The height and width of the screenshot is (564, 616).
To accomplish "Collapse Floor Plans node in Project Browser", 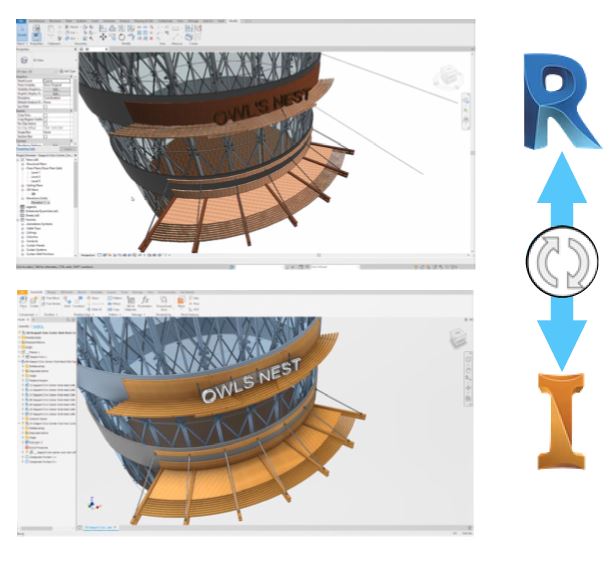I will 22,168.
